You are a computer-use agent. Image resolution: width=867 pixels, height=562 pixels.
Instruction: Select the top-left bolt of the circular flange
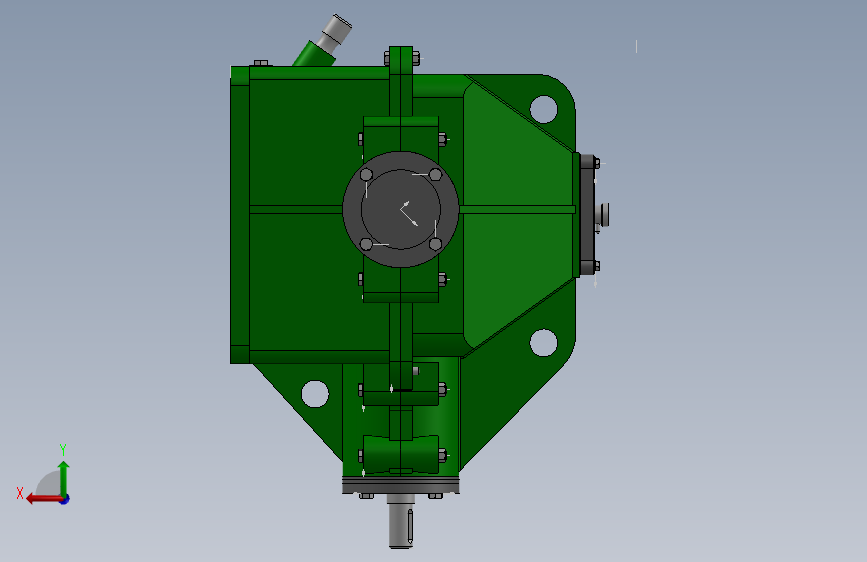(366, 175)
